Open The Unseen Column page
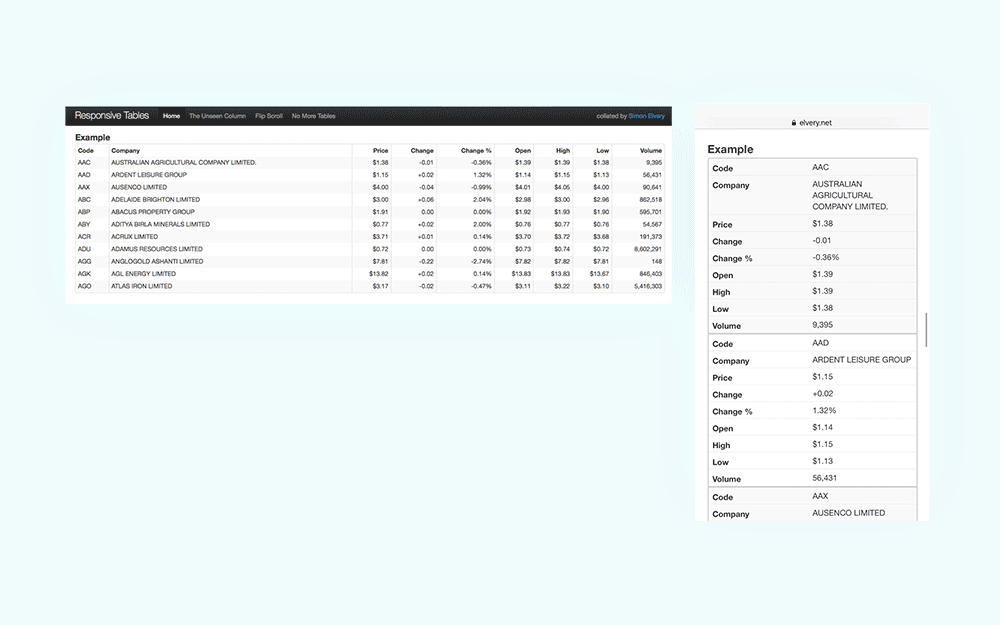 pos(217,115)
